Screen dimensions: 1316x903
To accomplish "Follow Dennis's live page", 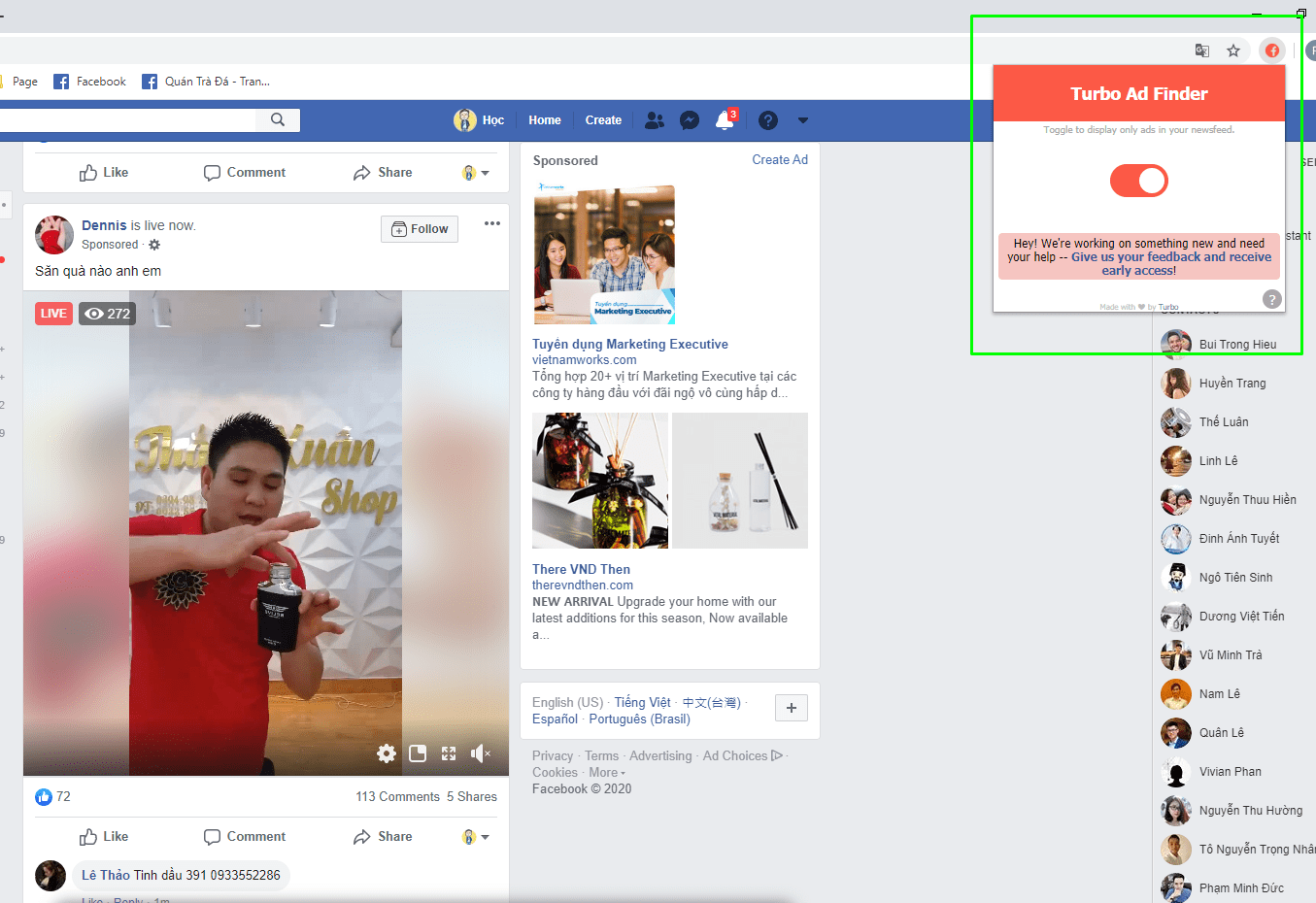I will coord(419,228).
